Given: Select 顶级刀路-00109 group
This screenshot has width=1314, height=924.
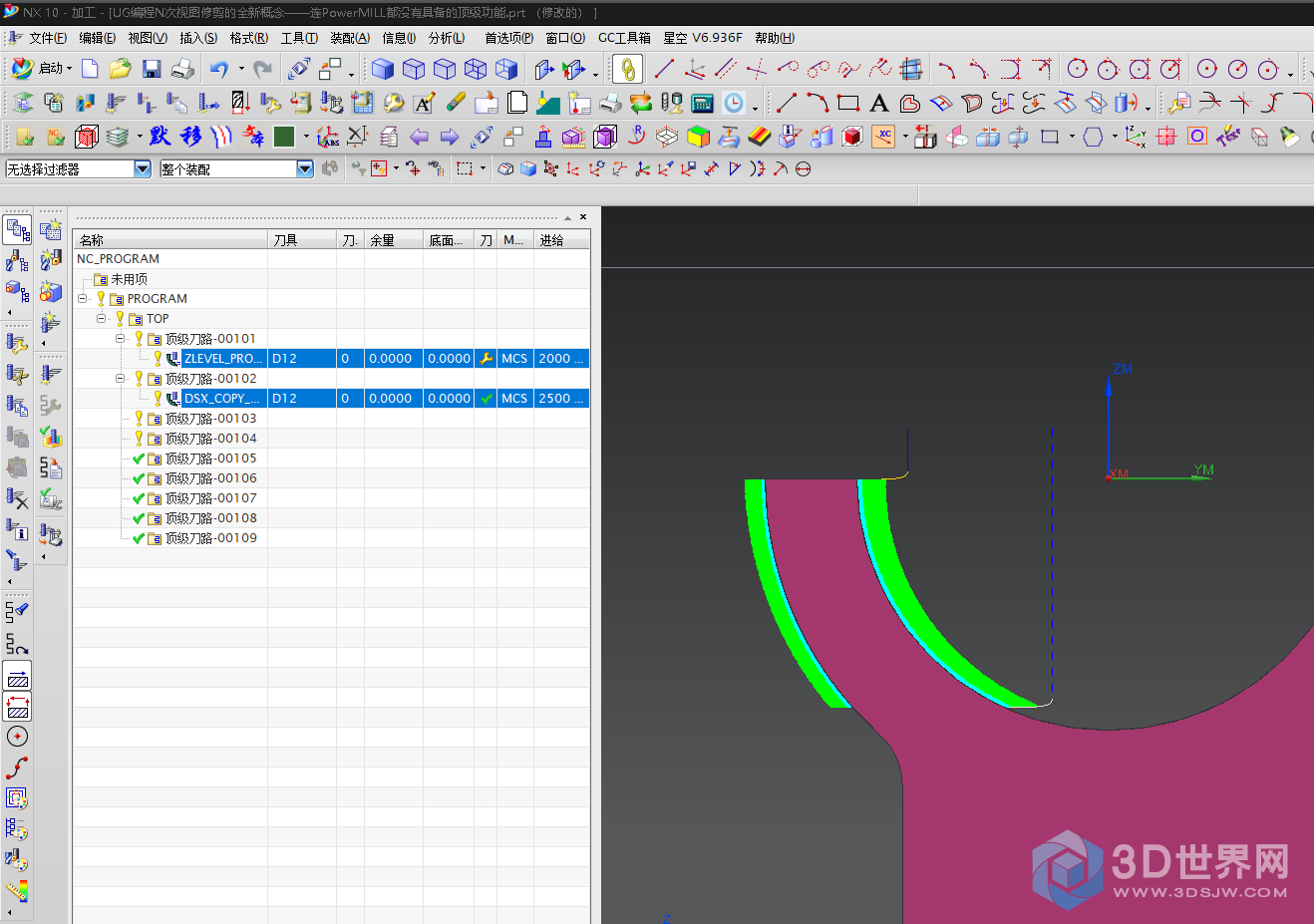Looking at the screenshot, I should point(210,537).
